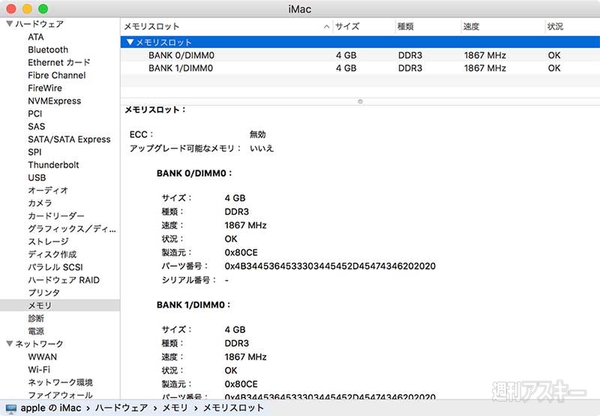Select USB in the sidebar
Screen dimensions: 600x416
[37, 178]
